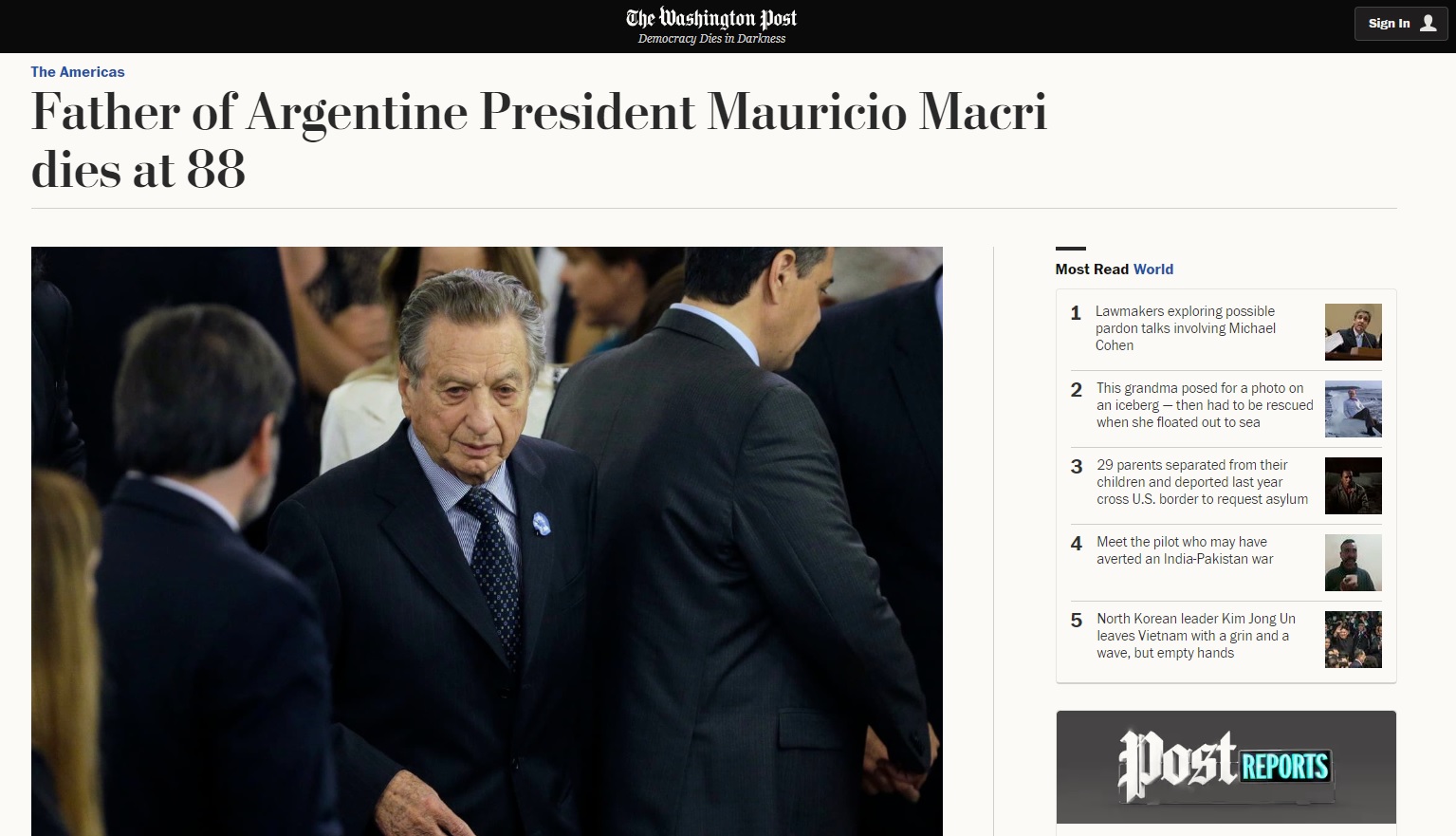The height and width of the screenshot is (836, 1456).
Task: Open the Kim Jong Un Vietnam story
Action: click(x=1196, y=636)
